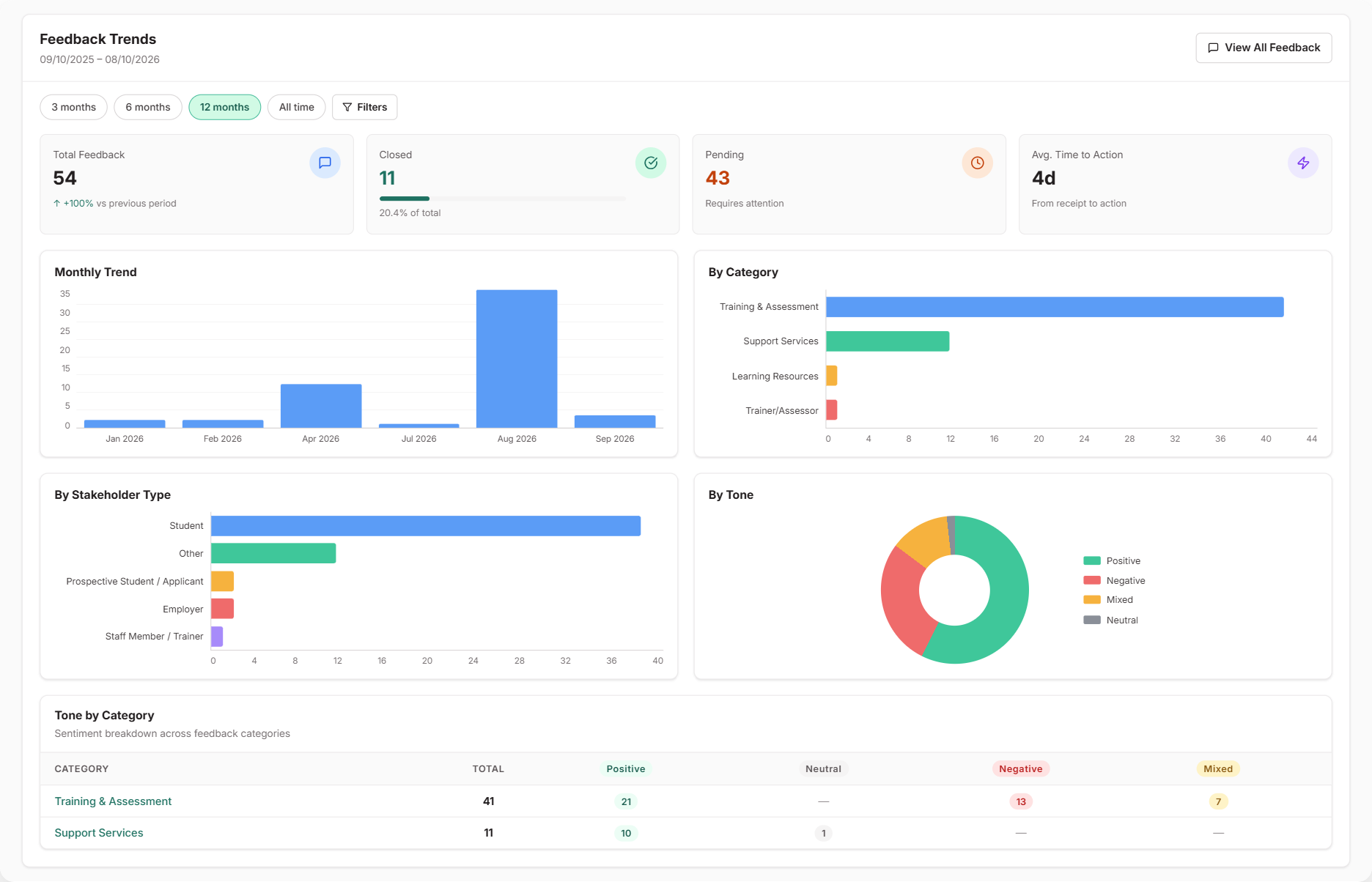The height and width of the screenshot is (882, 1372).
Task: Click the Sep 2026 bar in Monthly Trend
Action: click(x=615, y=421)
